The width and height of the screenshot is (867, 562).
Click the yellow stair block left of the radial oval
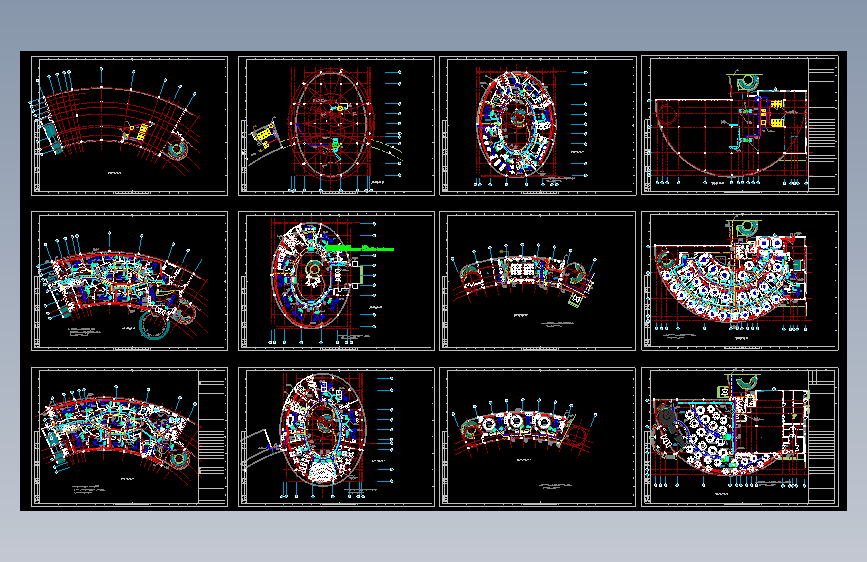(264, 134)
